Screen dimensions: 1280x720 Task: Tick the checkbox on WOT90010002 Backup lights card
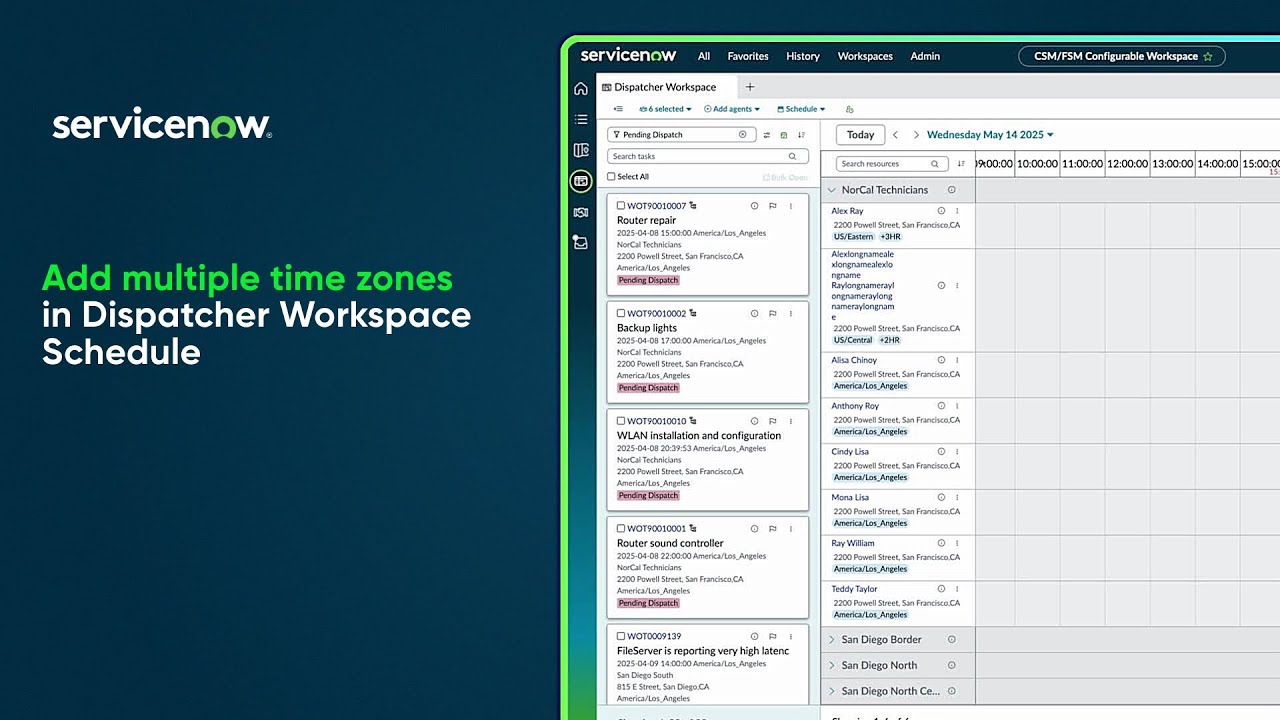point(621,313)
